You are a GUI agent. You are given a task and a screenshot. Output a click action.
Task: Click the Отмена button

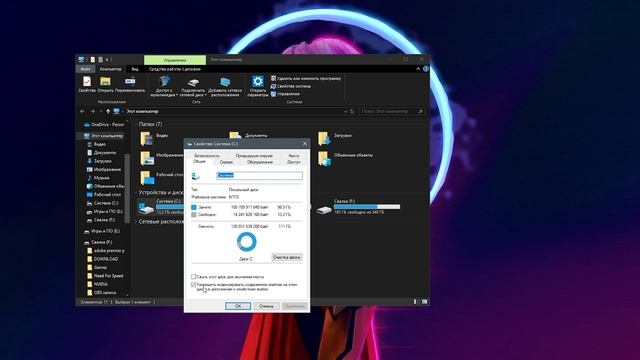point(266,306)
